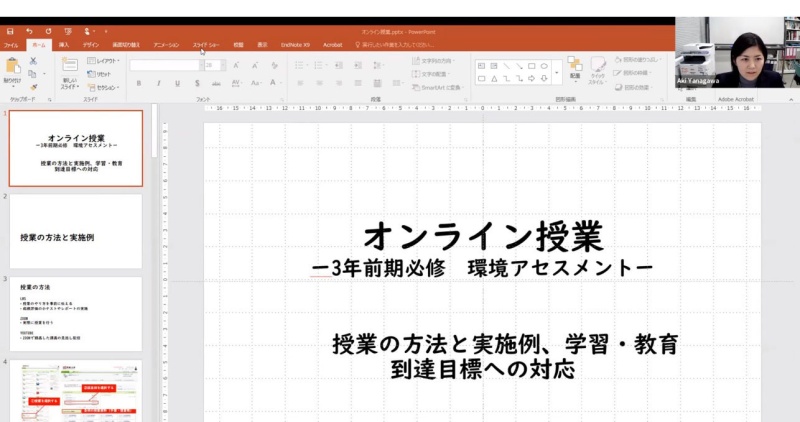Screen dimensions: 800x422
Task: Switch to the Acrobat tab
Action: click(333, 45)
